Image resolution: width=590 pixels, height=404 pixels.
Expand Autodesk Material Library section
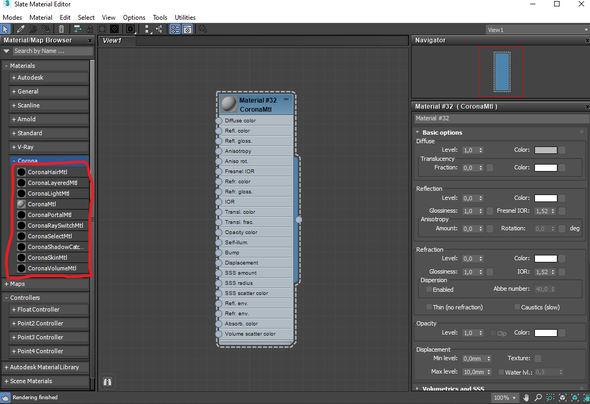click(46, 367)
